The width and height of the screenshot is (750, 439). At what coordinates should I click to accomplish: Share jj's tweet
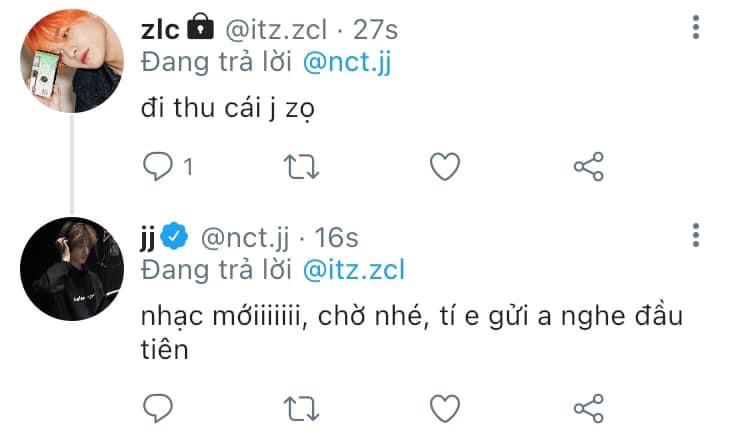coord(589,407)
